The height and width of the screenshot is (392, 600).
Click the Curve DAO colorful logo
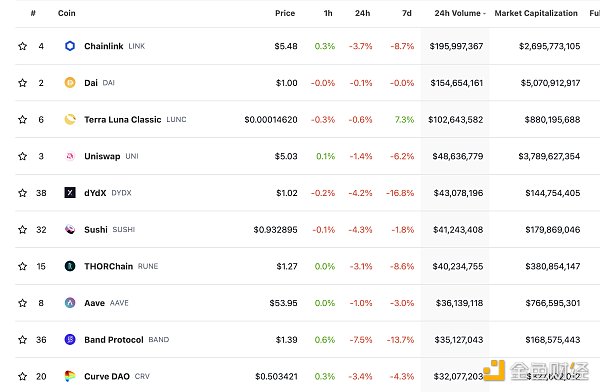click(x=70, y=376)
